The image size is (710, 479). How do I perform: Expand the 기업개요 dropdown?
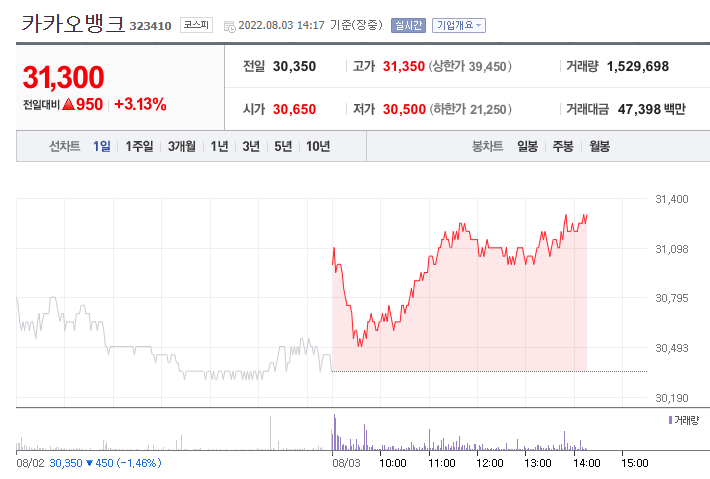pyautogui.click(x=459, y=25)
